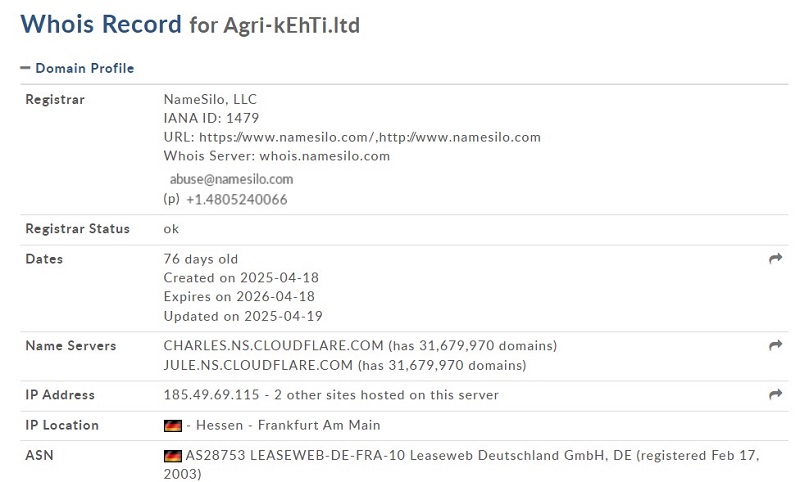Click the IP address 185.49.69.115
This screenshot has width=800, height=482.
[211, 395]
